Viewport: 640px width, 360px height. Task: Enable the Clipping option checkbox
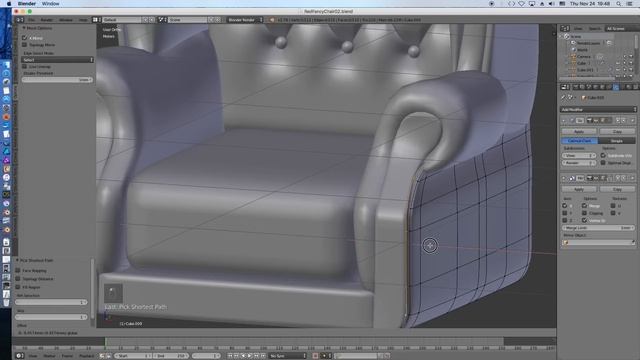584,213
